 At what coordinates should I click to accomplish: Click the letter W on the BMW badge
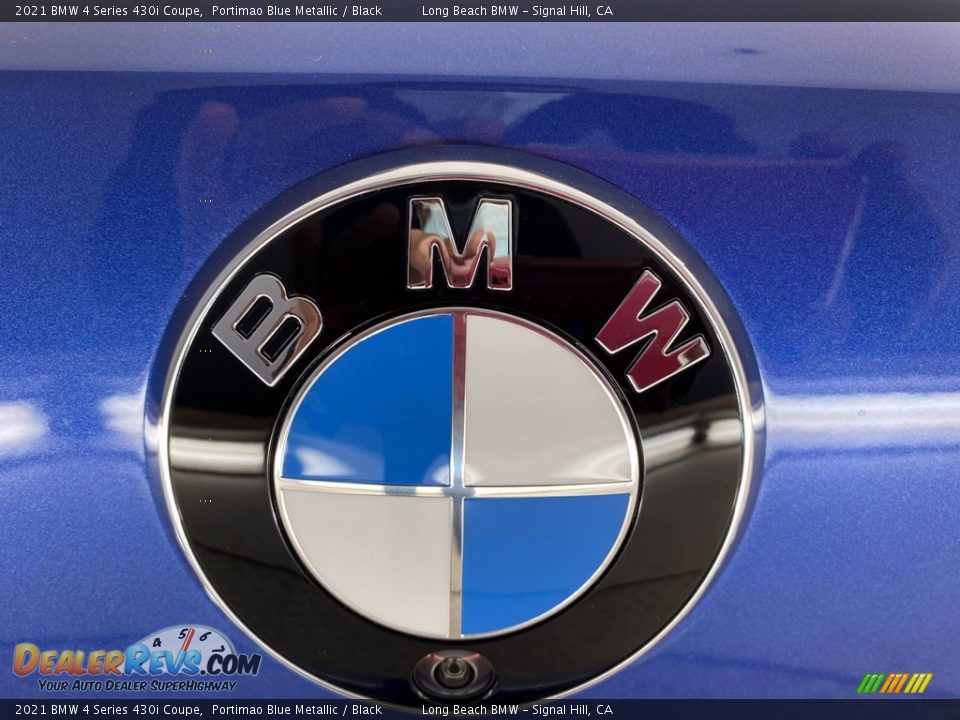653,331
